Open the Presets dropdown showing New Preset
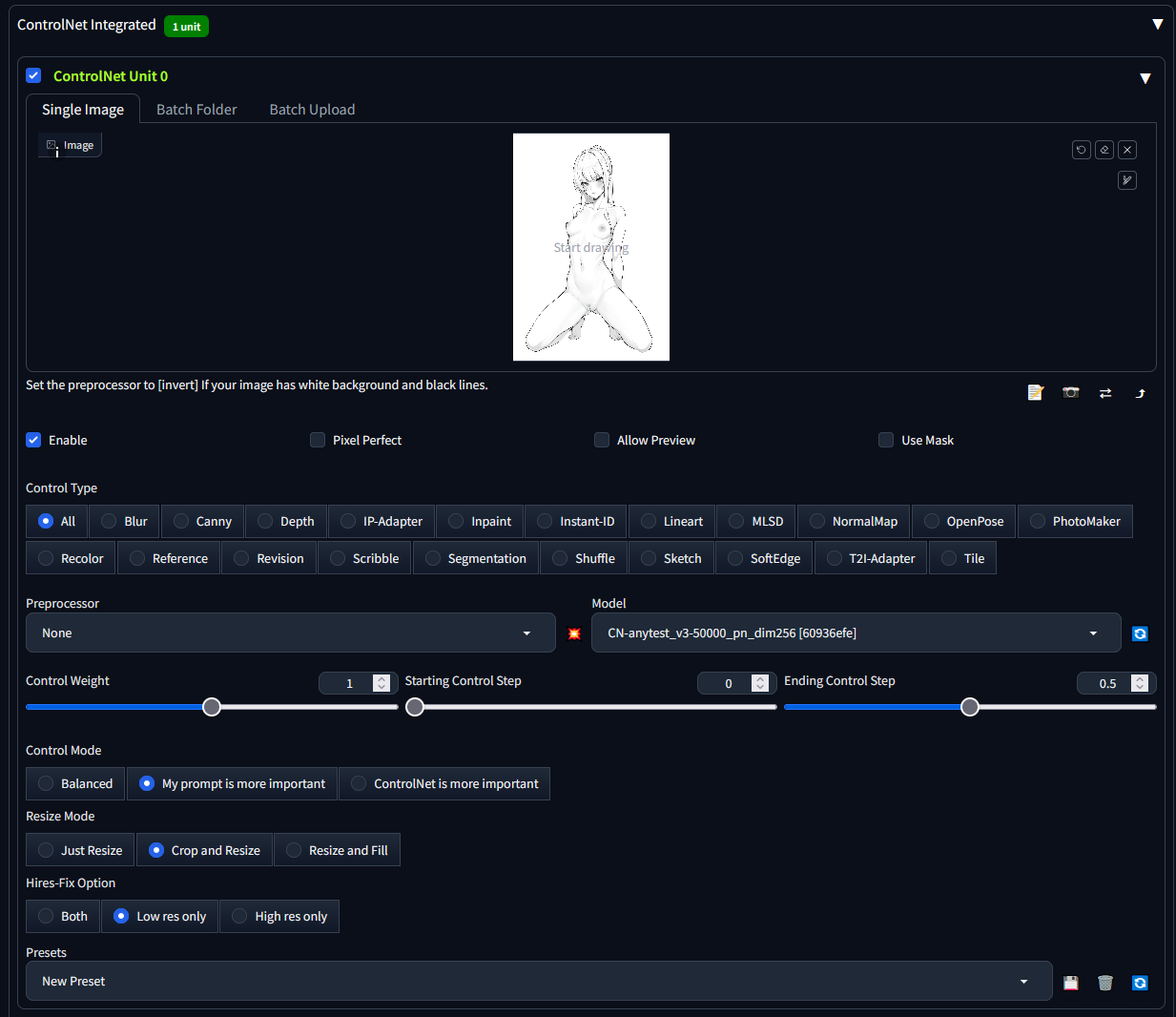 pos(539,982)
